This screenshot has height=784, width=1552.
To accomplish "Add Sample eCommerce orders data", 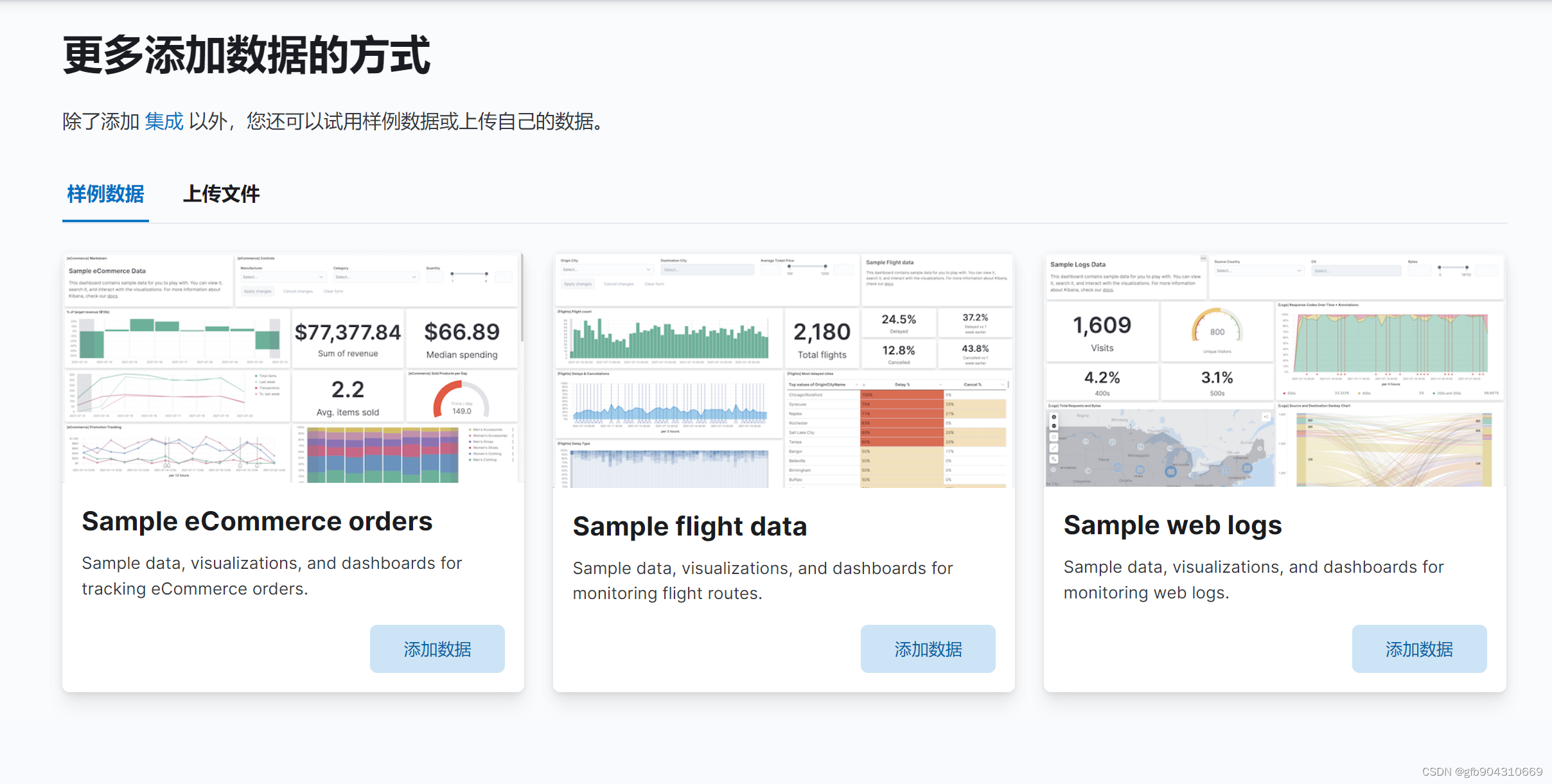I will coord(437,649).
